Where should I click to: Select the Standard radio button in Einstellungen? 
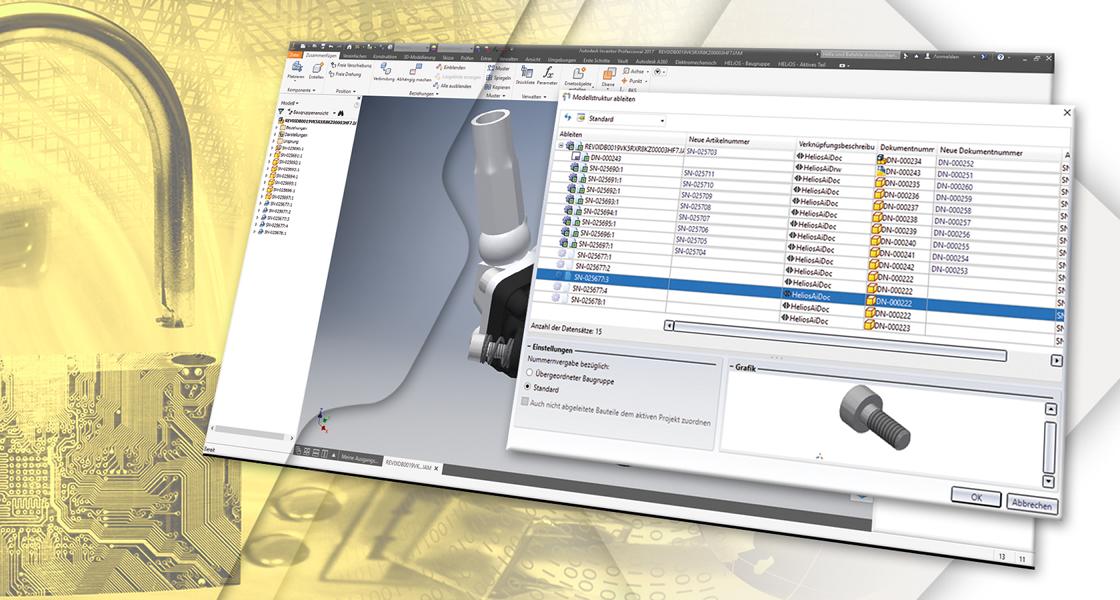point(529,386)
